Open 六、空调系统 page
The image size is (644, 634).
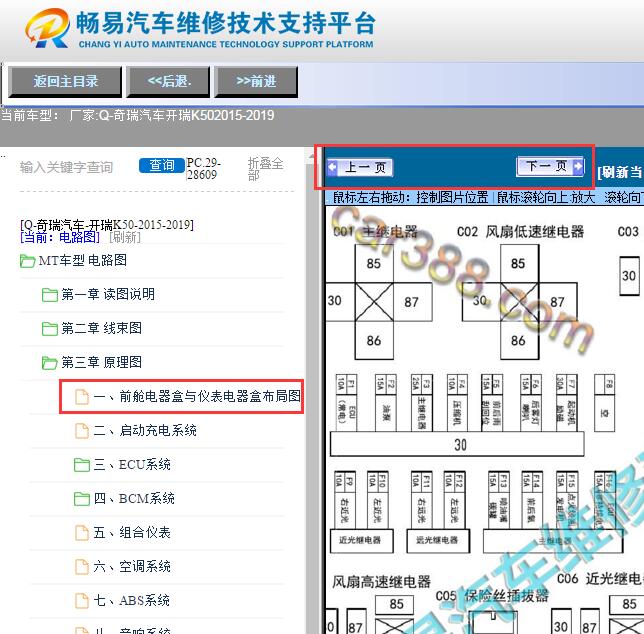pos(132,567)
